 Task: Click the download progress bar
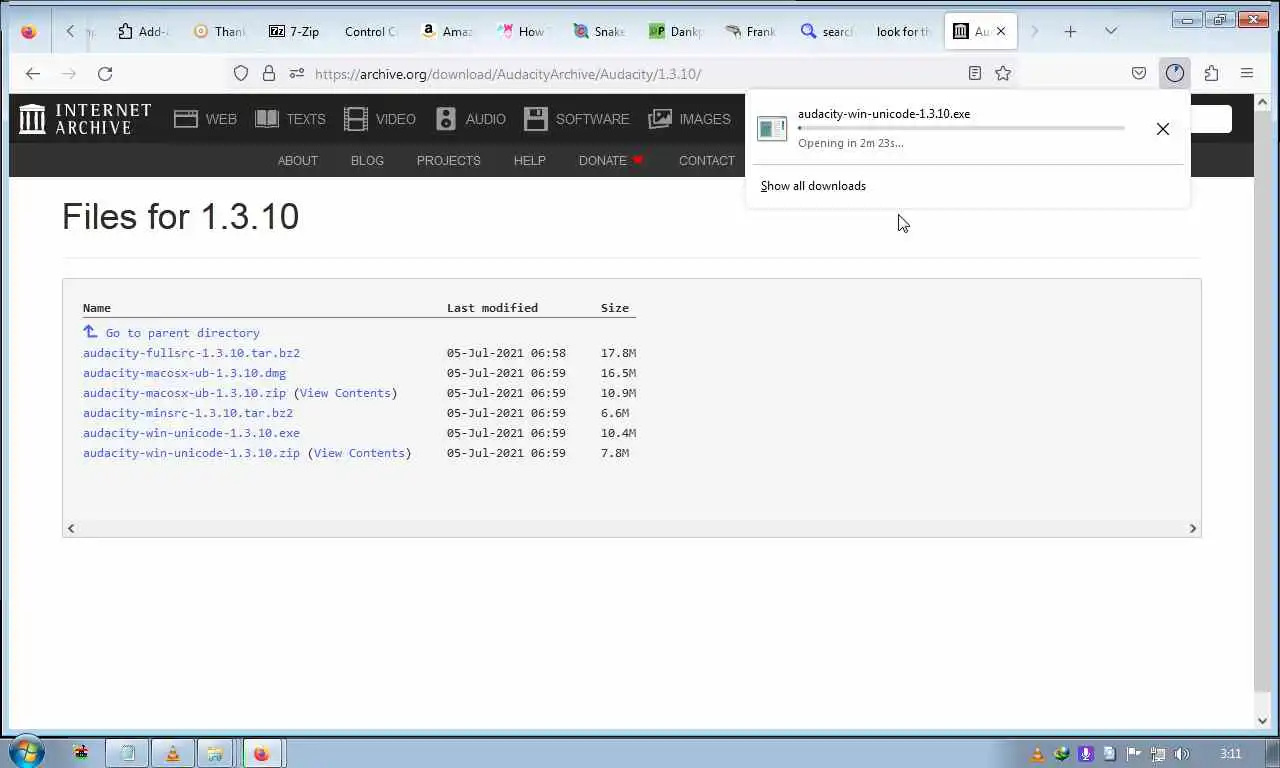pos(961,128)
